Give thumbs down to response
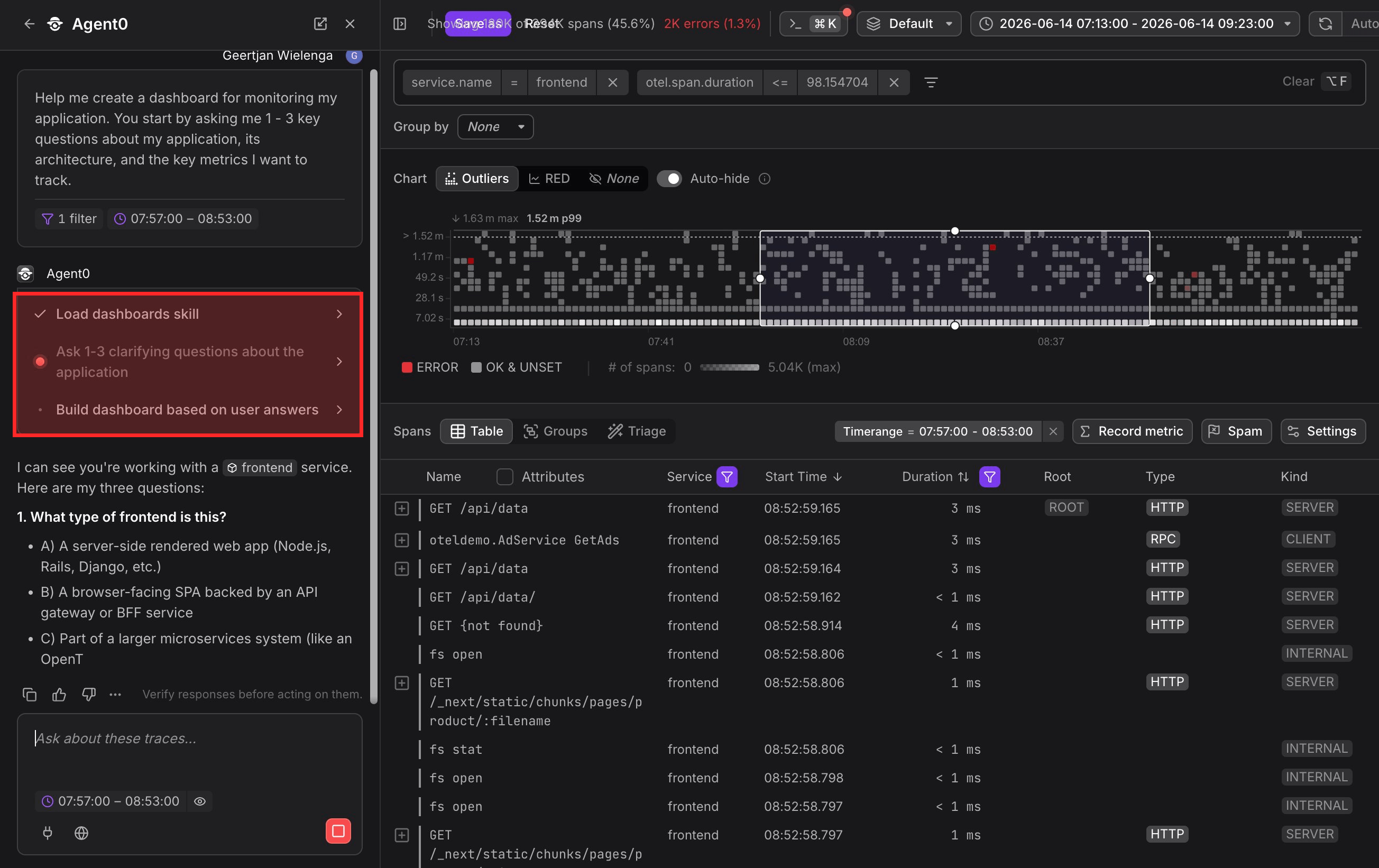Screen dimensions: 1379x868 (89, 695)
